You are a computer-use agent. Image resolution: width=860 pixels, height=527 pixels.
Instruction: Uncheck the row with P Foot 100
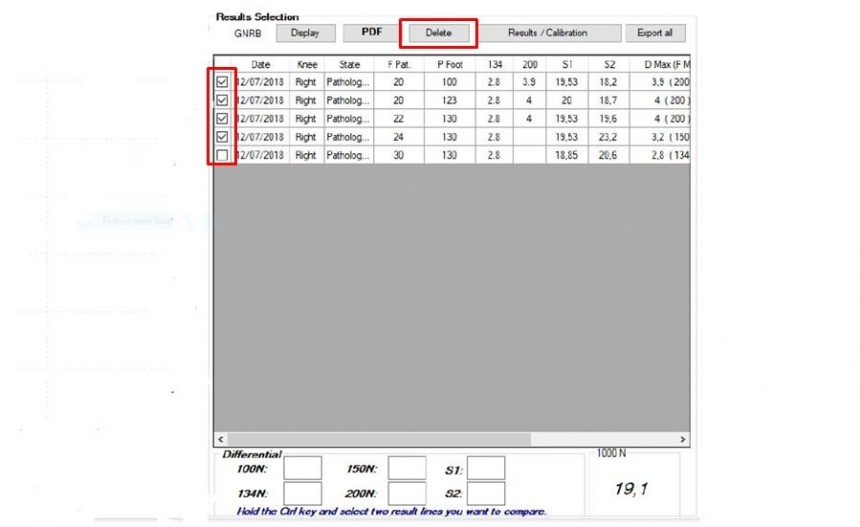[222, 82]
